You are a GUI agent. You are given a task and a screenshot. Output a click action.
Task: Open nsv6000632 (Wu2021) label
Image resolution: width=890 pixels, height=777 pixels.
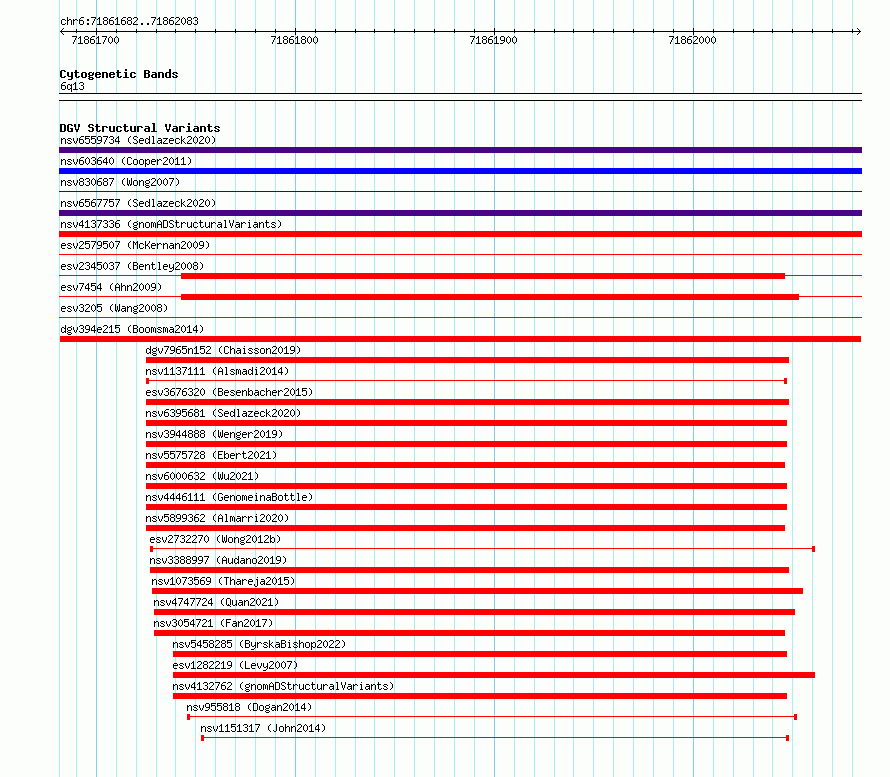click(202, 476)
